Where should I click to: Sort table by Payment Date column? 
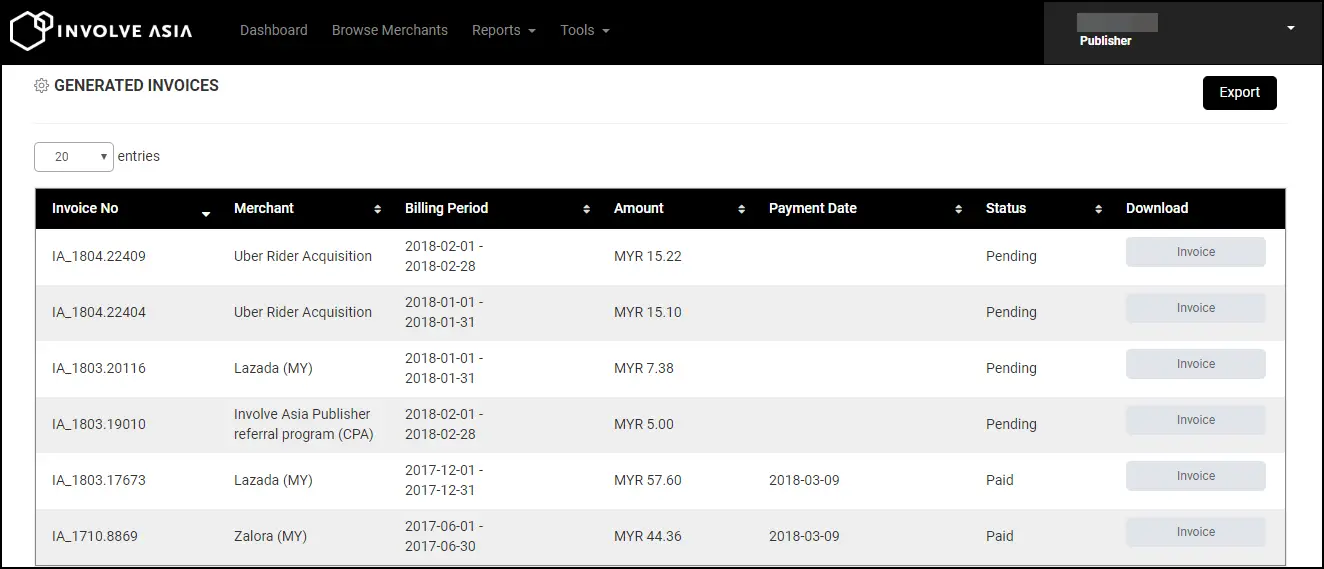[x=958, y=209]
